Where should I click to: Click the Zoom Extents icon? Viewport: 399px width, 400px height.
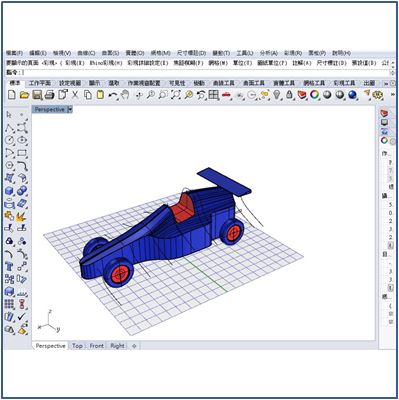(x=175, y=95)
